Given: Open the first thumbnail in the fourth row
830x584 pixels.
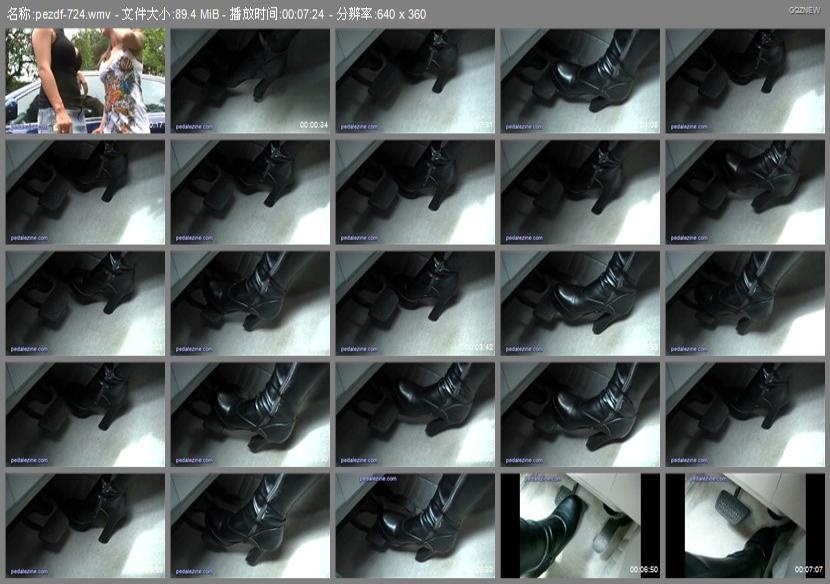Looking at the screenshot, I should 85,414.
